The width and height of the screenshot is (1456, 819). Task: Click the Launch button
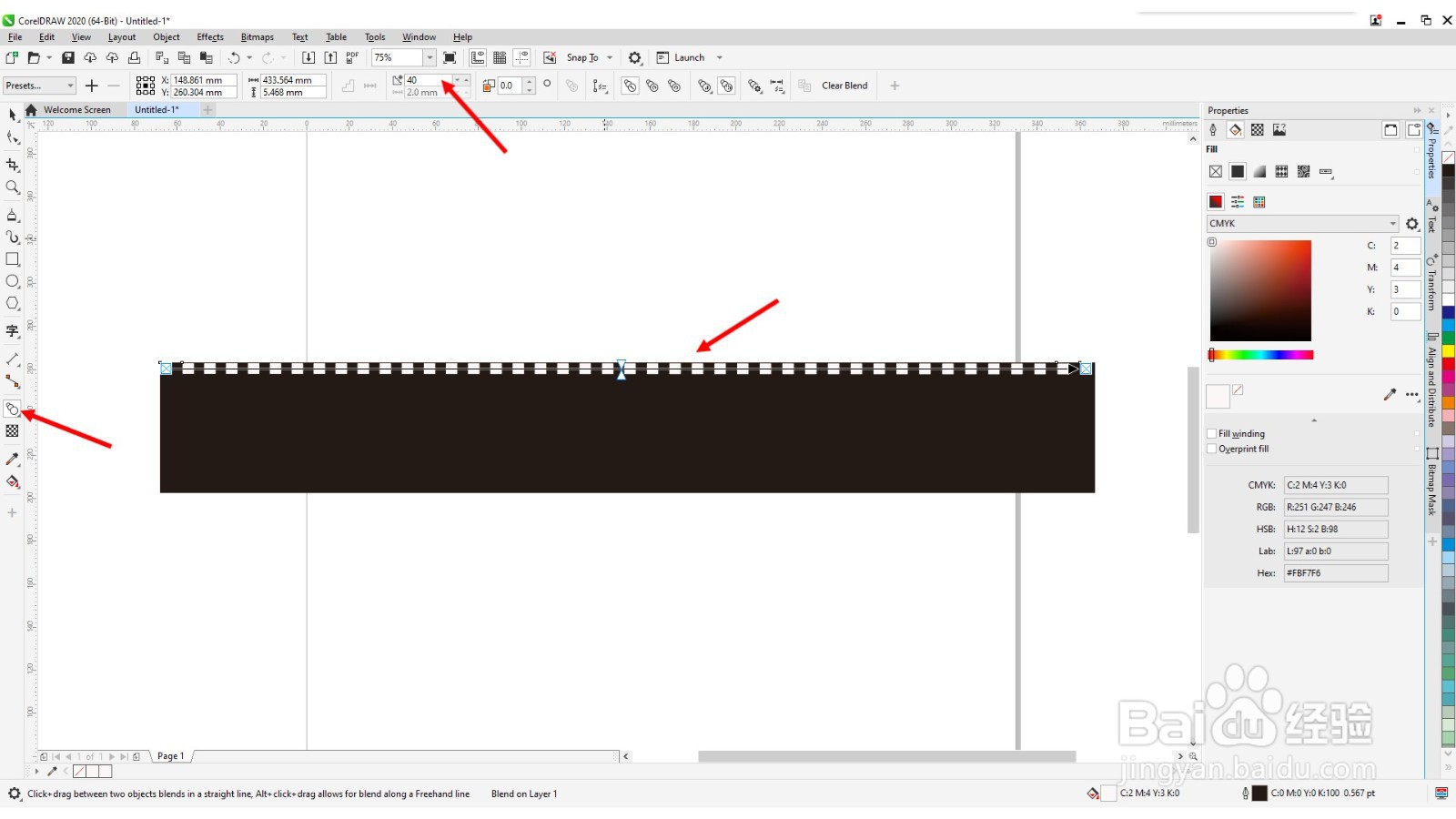(681, 57)
